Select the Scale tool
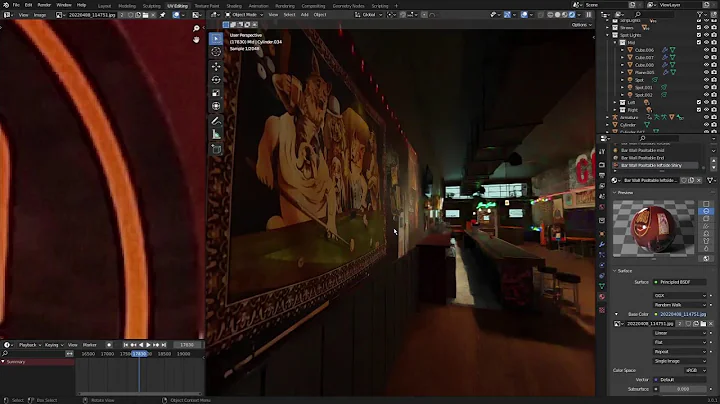 (x=216, y=93)
